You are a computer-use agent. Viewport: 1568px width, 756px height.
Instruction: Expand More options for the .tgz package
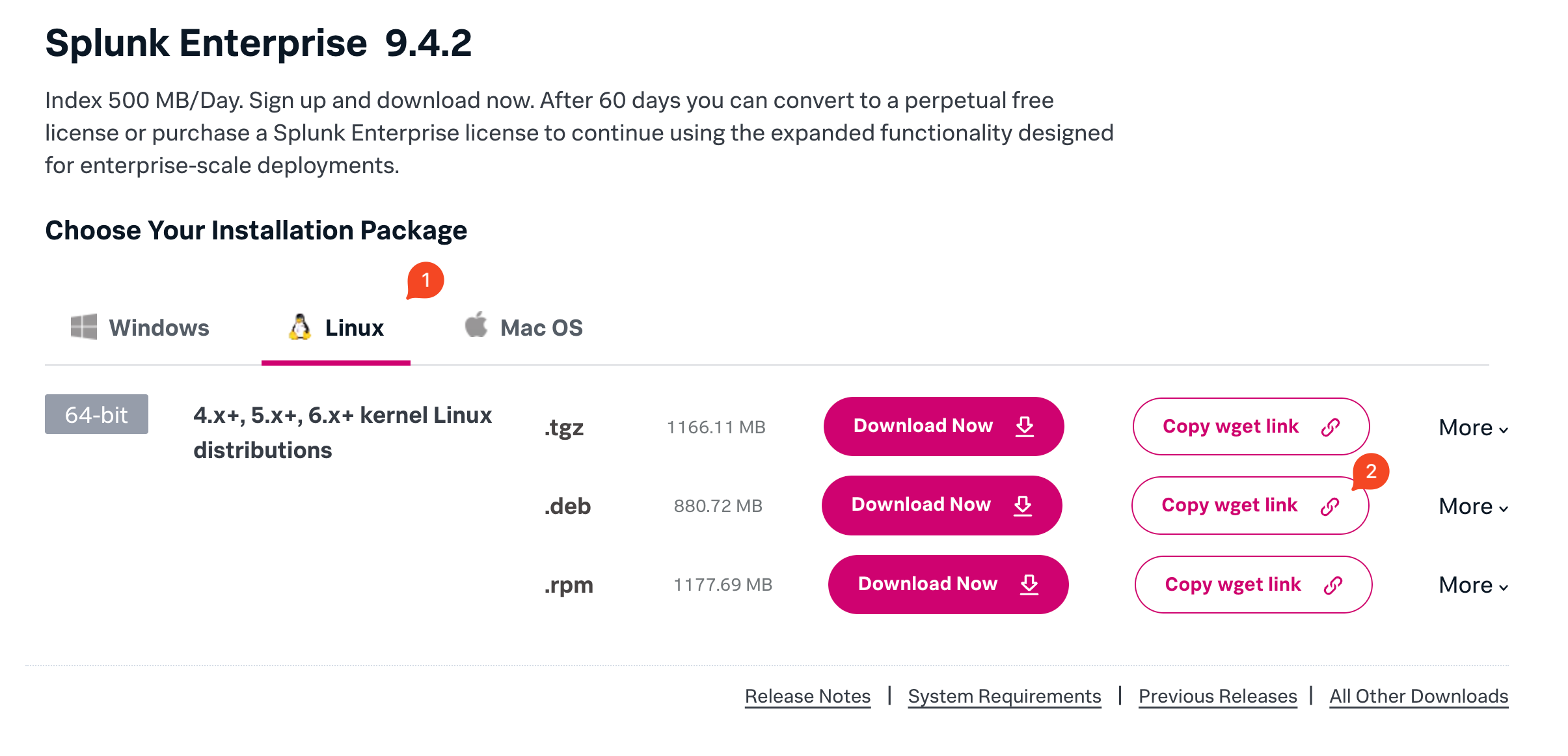1472,427
